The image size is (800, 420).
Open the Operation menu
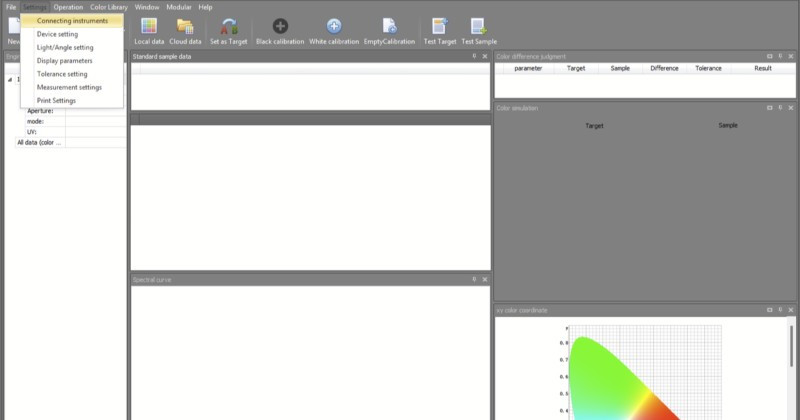(68, 7)
